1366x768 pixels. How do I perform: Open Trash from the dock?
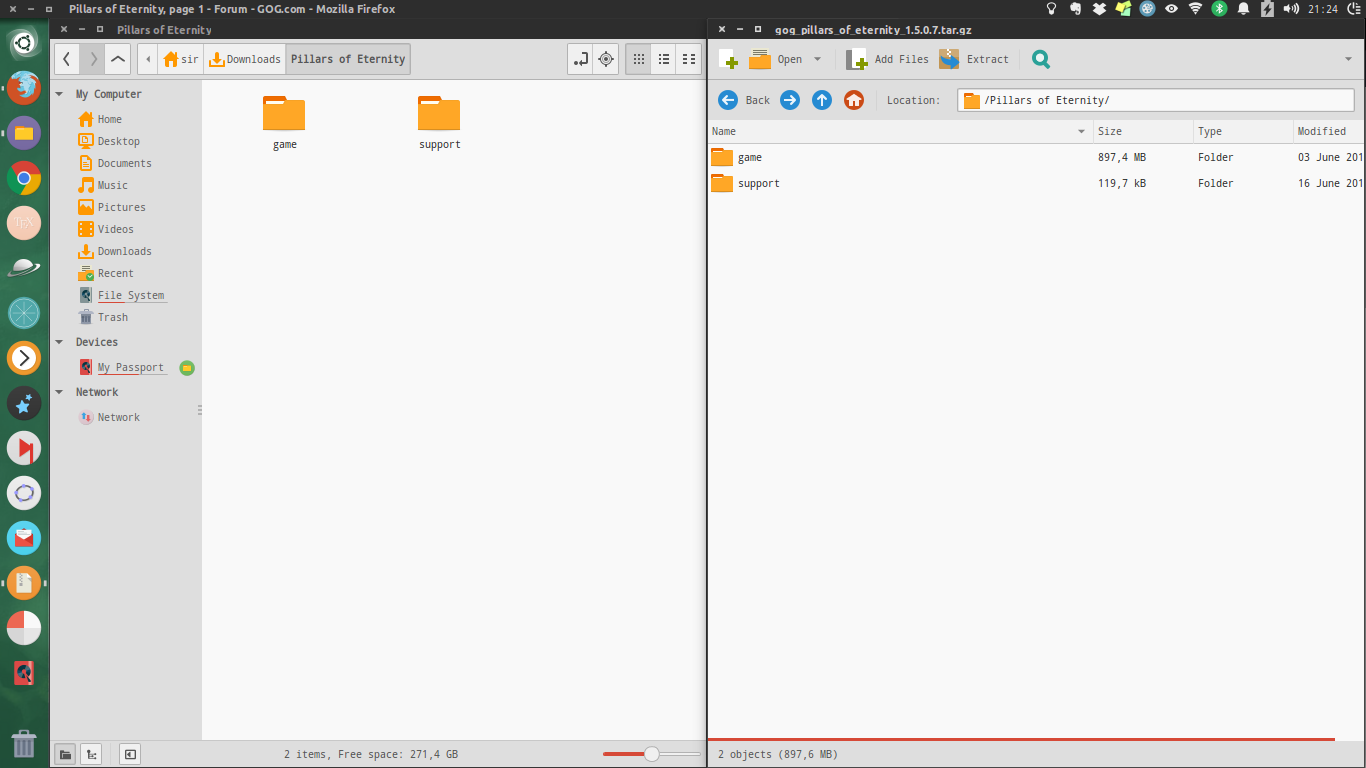point(24,744)
